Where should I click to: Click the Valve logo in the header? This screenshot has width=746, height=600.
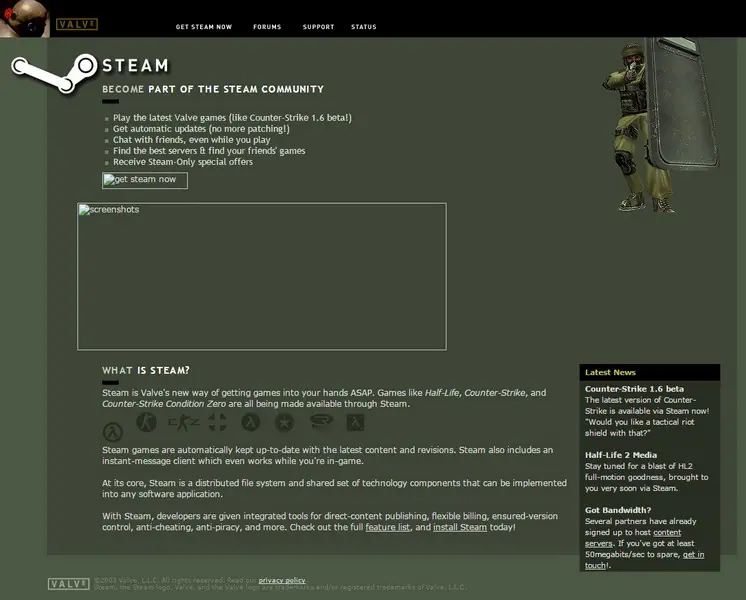point(77,24)
